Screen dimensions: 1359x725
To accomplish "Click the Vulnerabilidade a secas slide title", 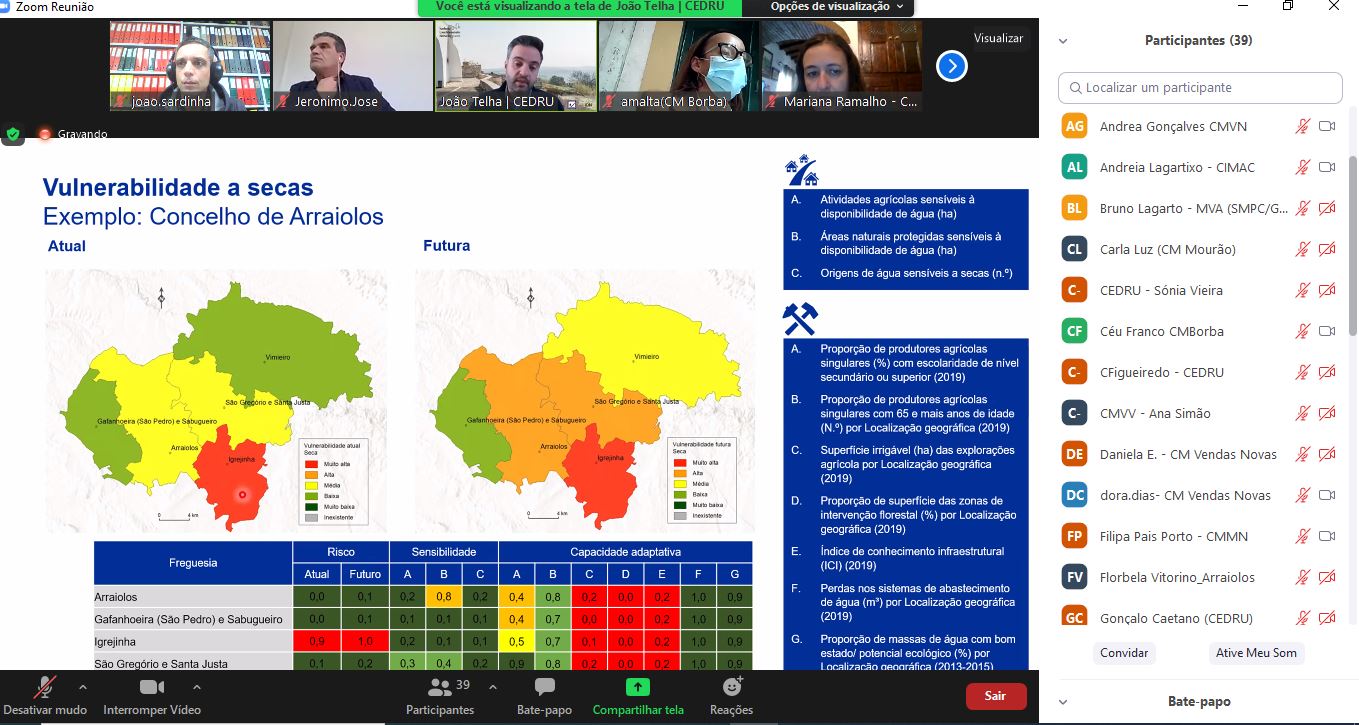I will [178, 187].
